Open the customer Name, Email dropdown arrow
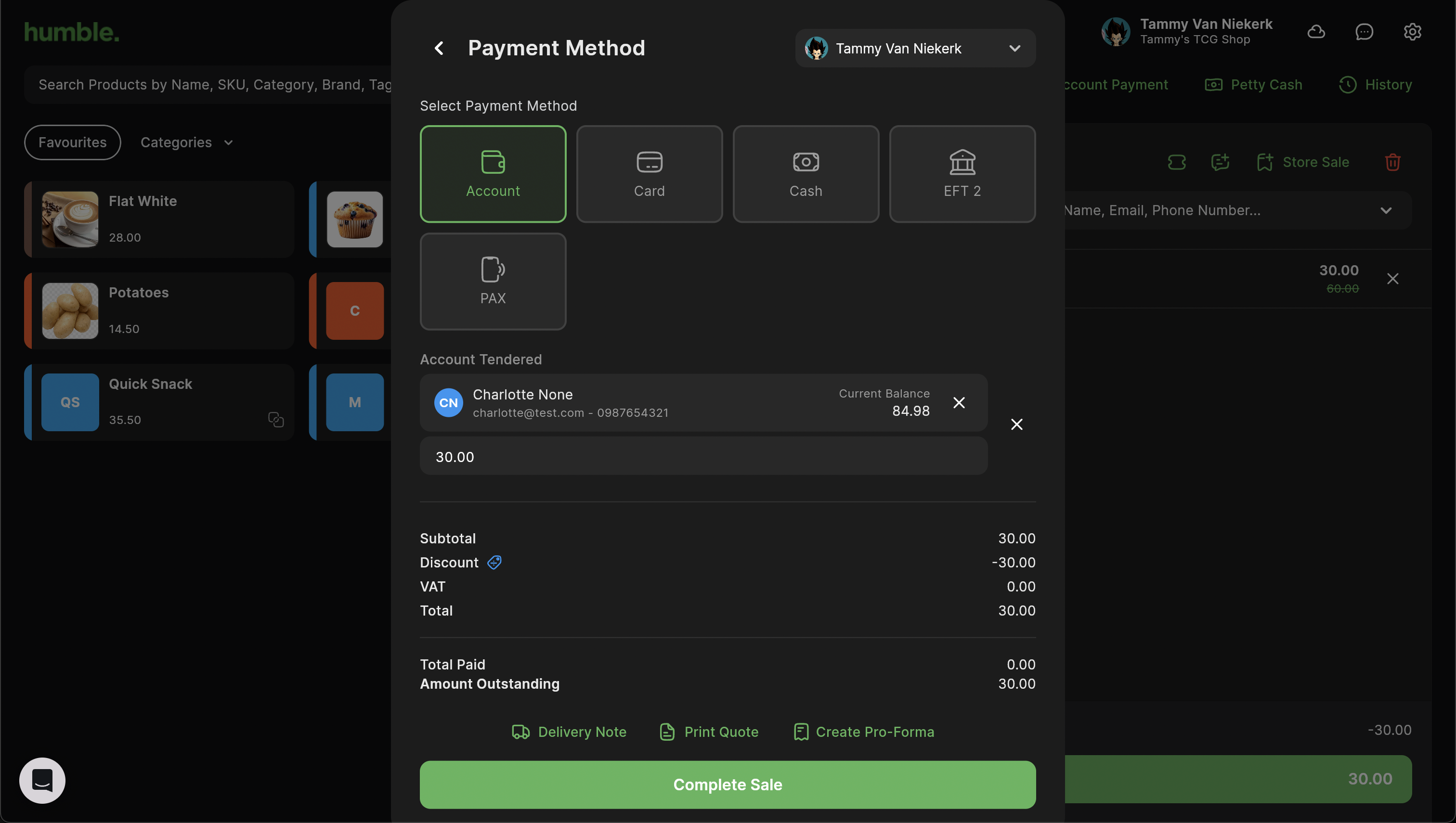Screen dimensions: 1456x823 tap(1385, 210)
